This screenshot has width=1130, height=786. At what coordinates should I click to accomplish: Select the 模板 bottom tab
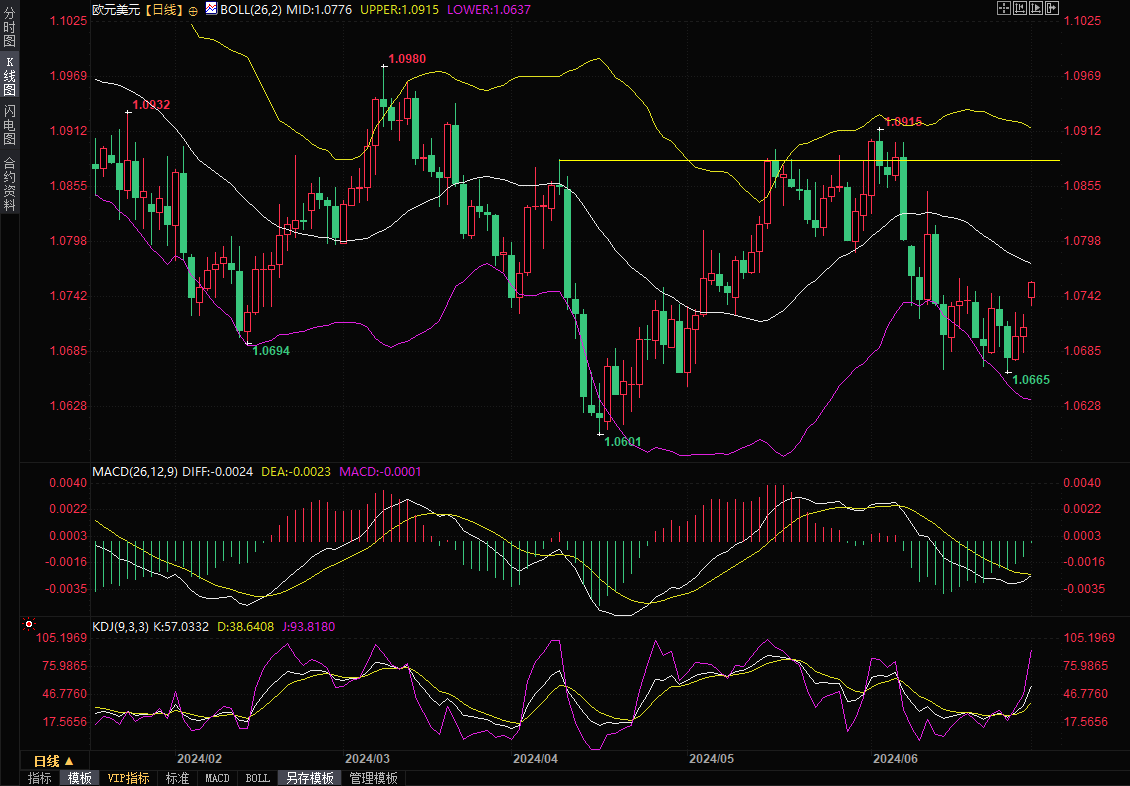click(79, 778)
